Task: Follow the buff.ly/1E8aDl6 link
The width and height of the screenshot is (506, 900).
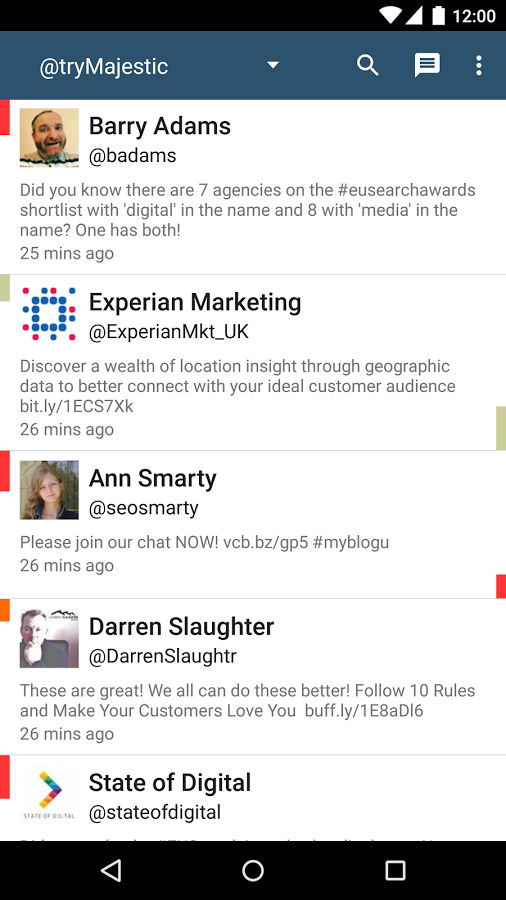Action: (x=364, y=711)
